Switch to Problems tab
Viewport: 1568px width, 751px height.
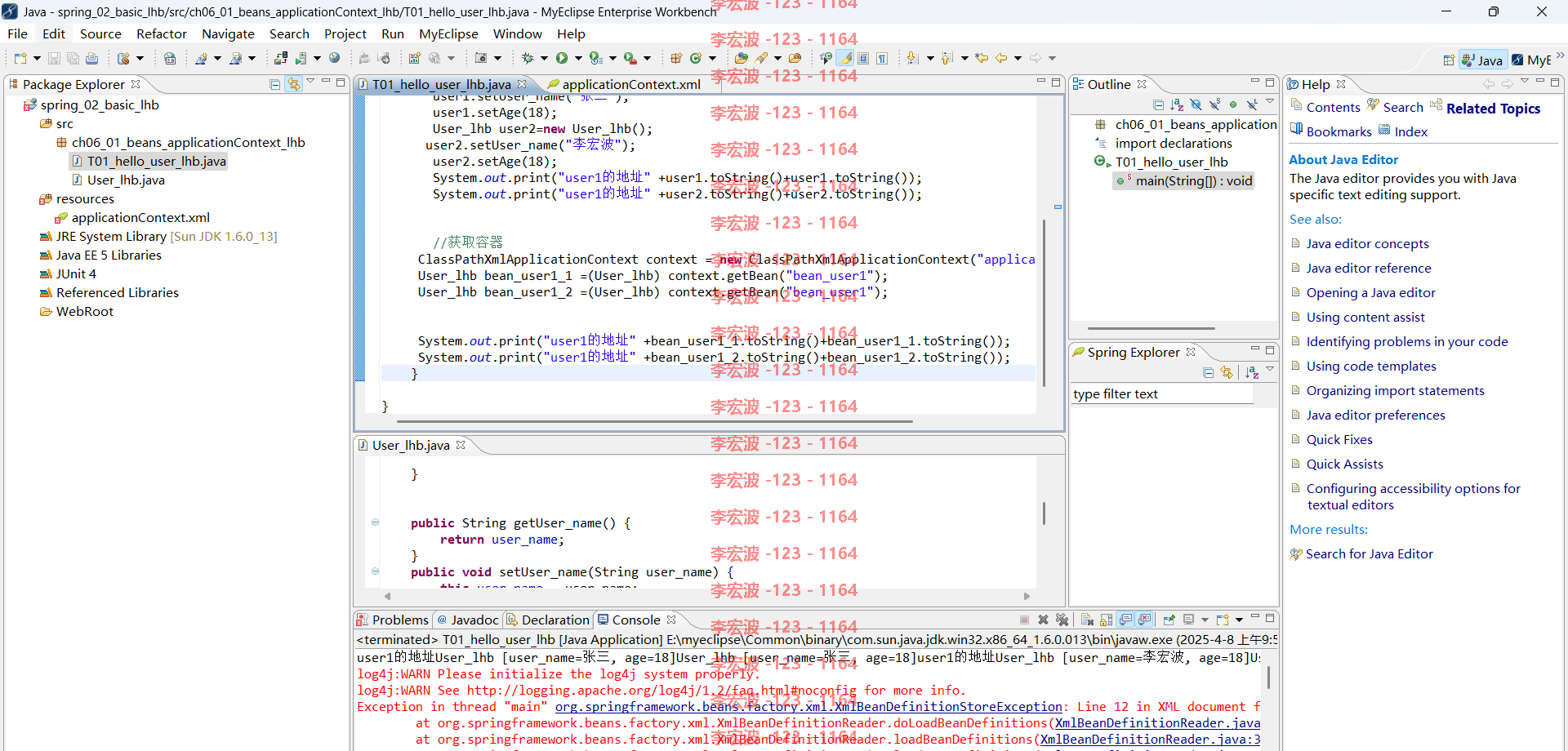[x=392, y=620]
